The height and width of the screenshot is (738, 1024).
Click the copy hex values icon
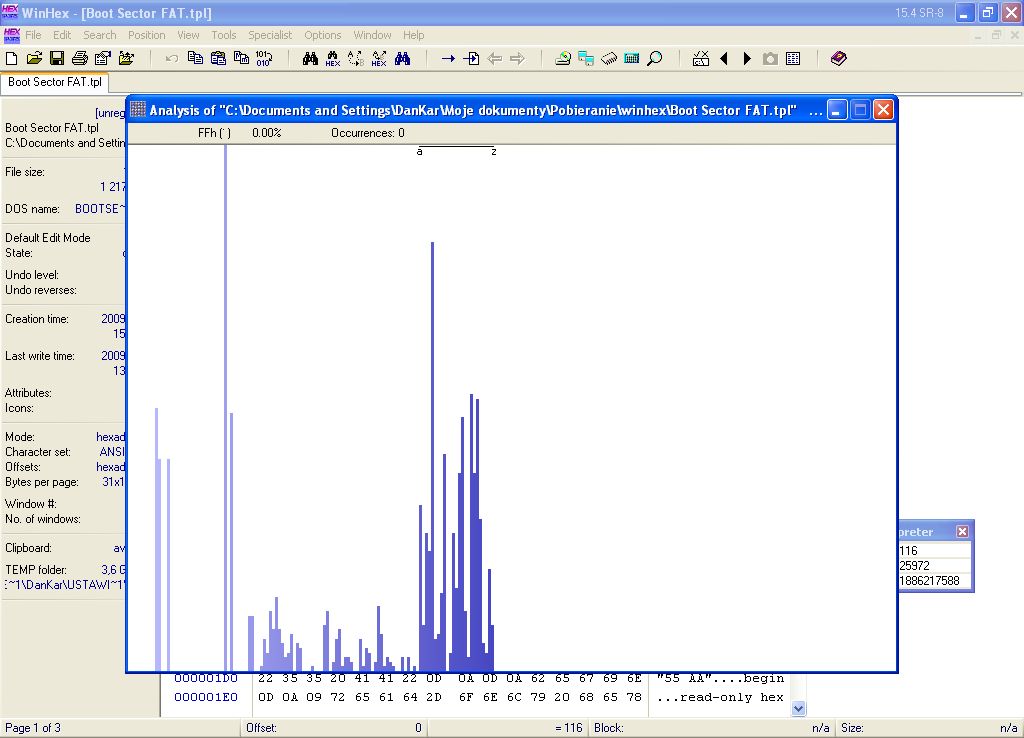(x=241, y=59)
